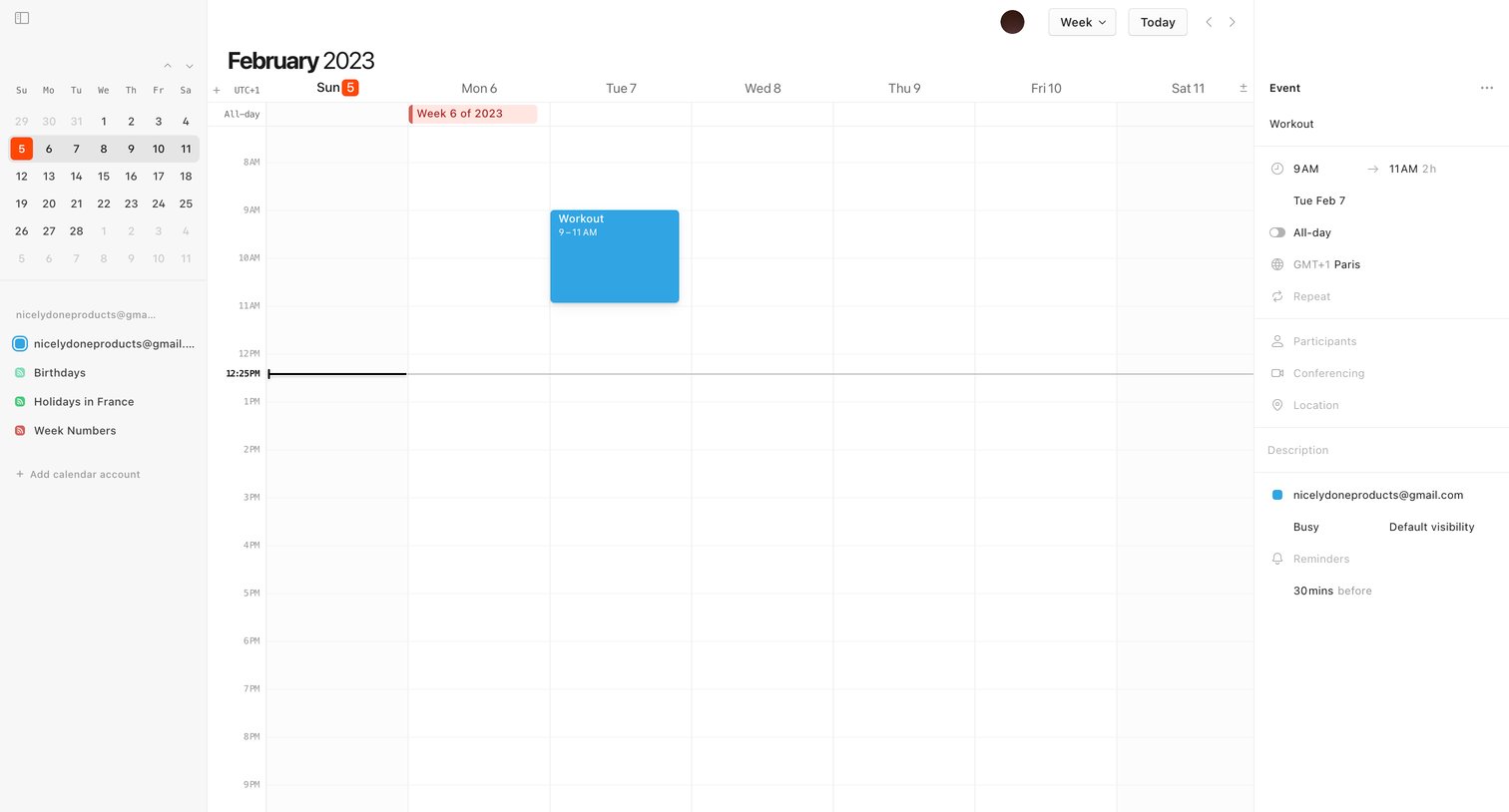Viewport: 1509px width, 812px height.
Task: Open the Workout event block
Action: 615,256
